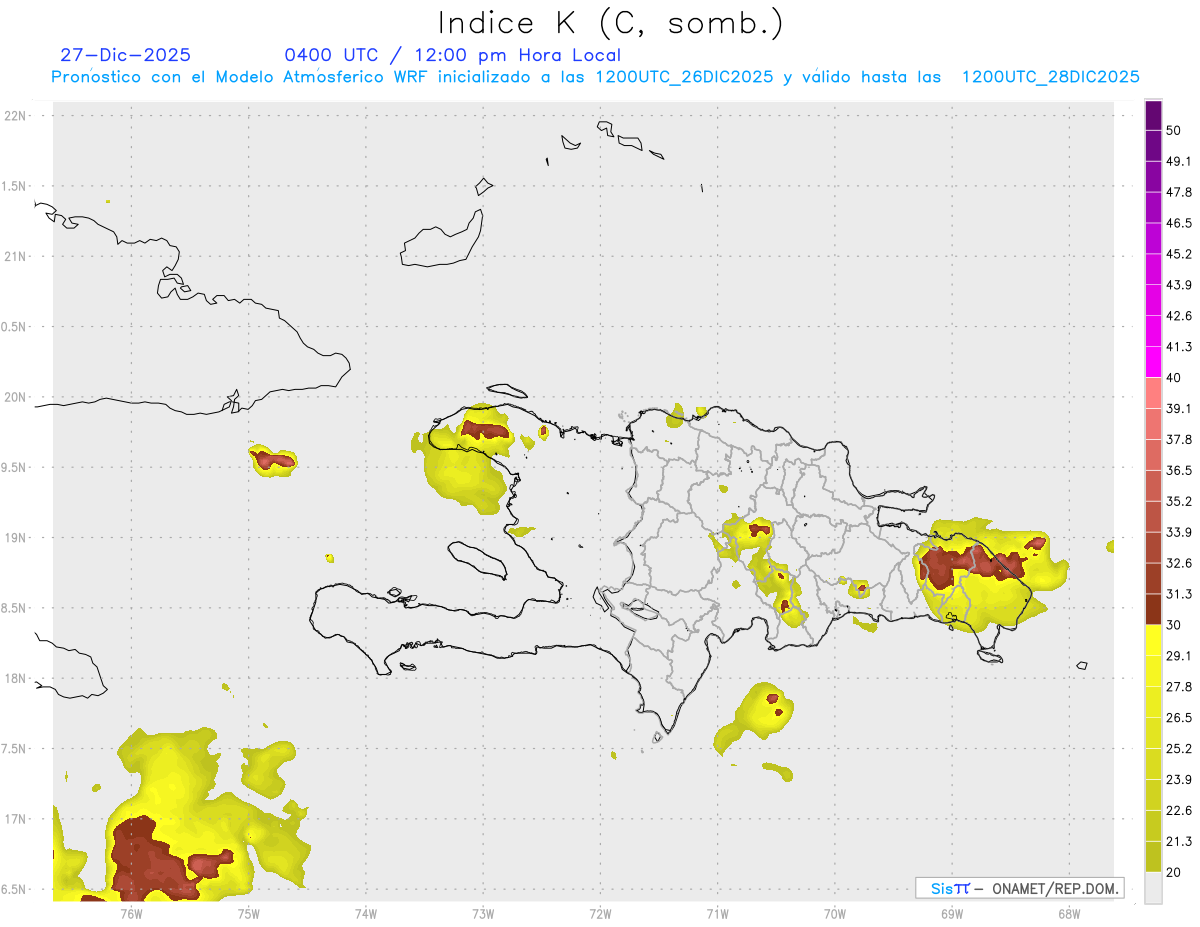The width and height of the screenshot is (1200, 927).
Task: Click the "74W" longitude label
Action: (x=366, y=914)
